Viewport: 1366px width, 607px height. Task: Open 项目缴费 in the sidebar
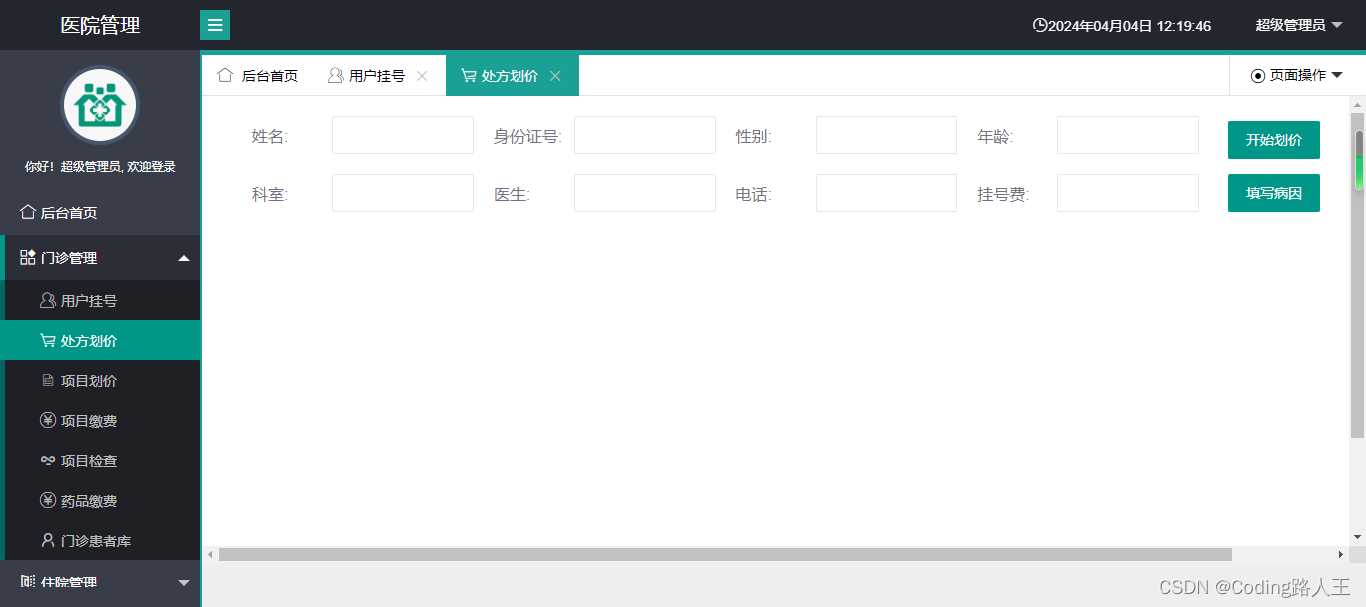(x=102, y=420)
